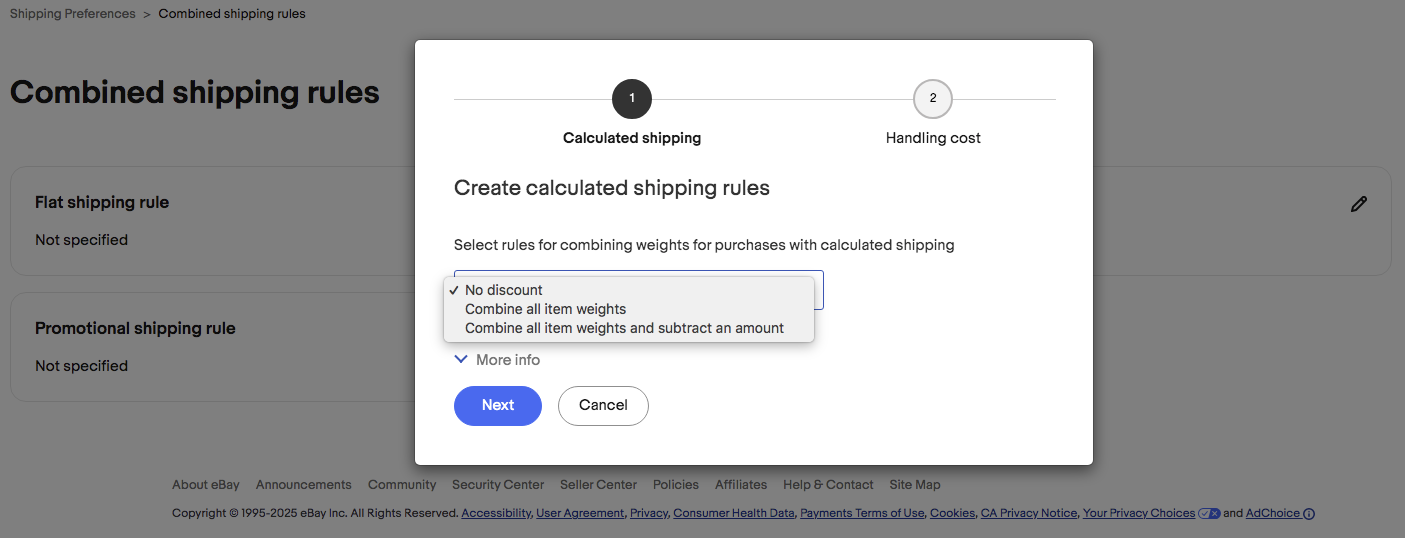Screen dimensions: 1405x538
Task: Go to Shipping Preferences breadcrumb
Action: pyautogui.click(x=73, y=14)
